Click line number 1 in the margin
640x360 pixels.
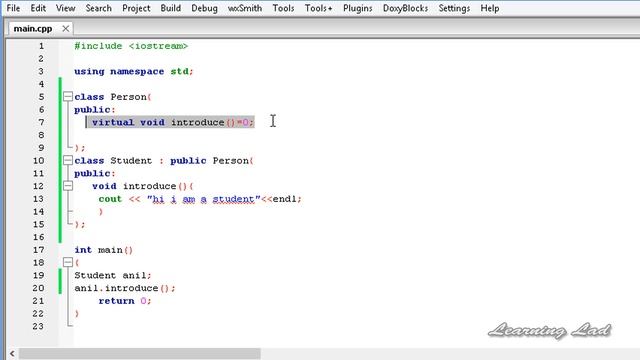pyautogui.click(x=41, y=46)
